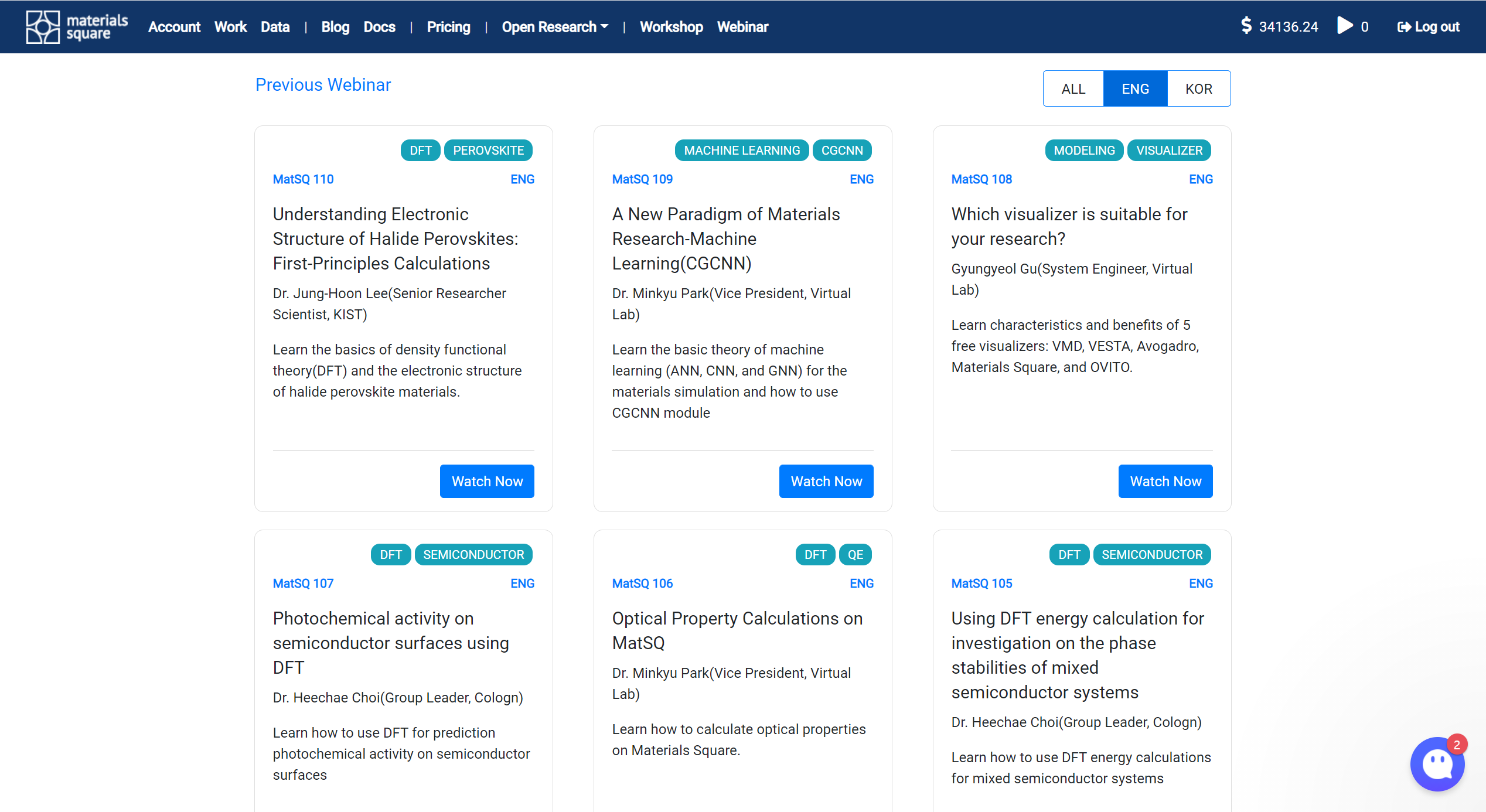This screenshot has width=1486, height=812.
Task: Click Watch Now on CGCNN webinar
Action: pyautogui.click(x=826, y=482)
